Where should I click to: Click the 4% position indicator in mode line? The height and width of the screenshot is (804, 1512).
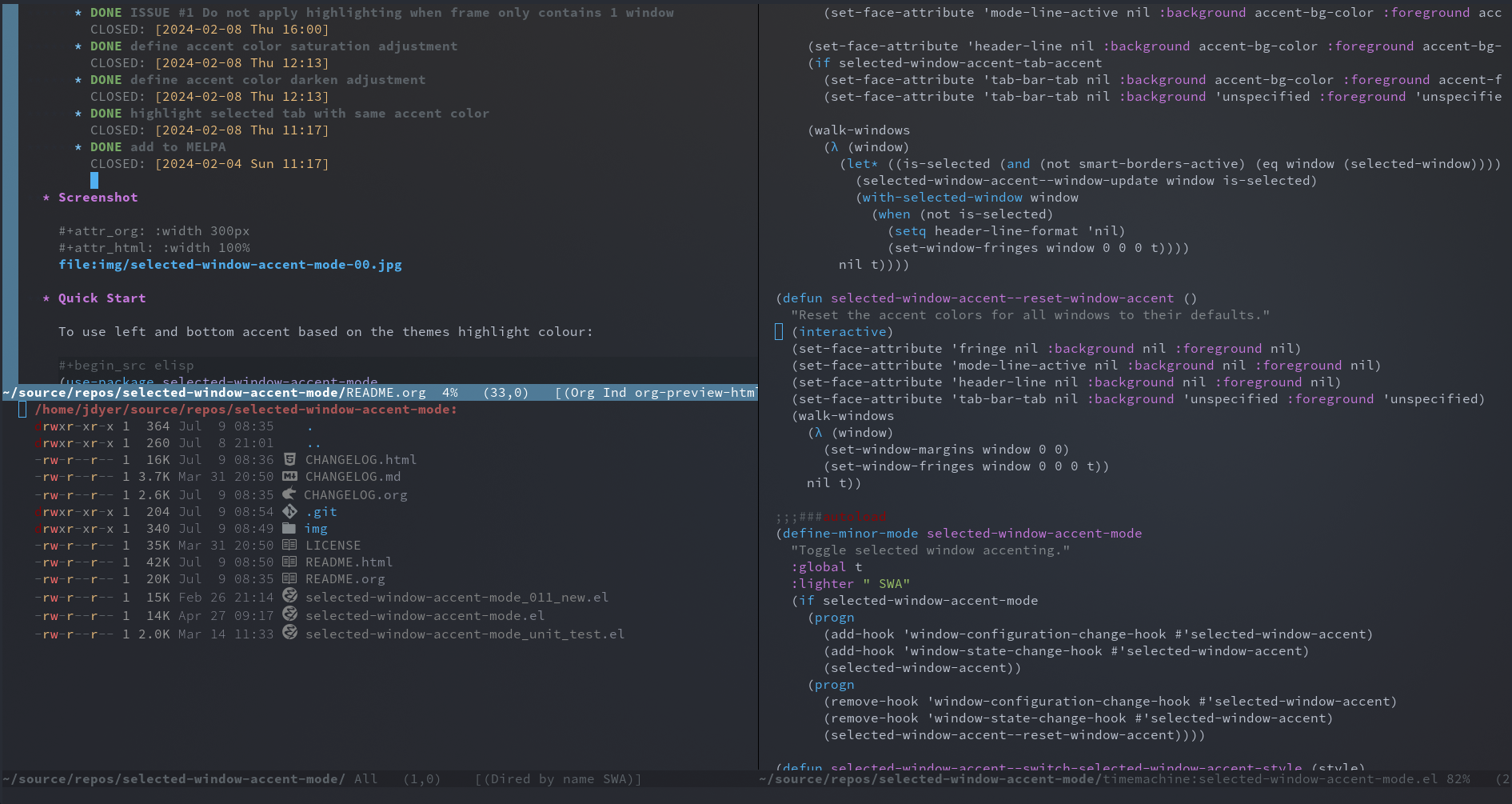[450, 393]
